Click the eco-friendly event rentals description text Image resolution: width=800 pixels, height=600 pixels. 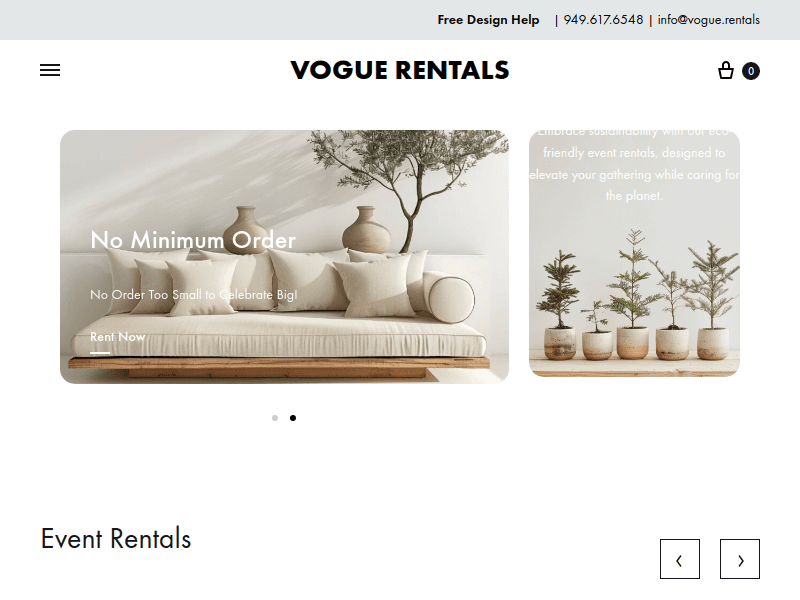(x=634, y=164)
